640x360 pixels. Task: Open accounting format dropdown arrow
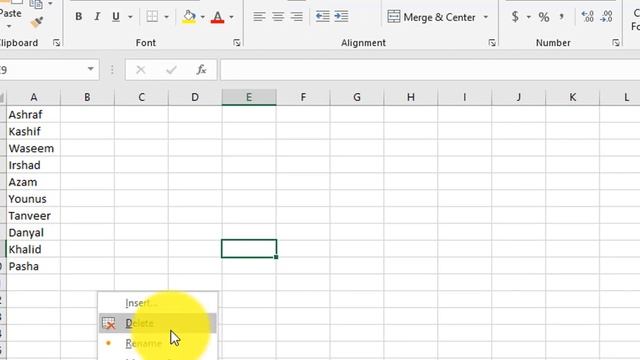point(529,17)
